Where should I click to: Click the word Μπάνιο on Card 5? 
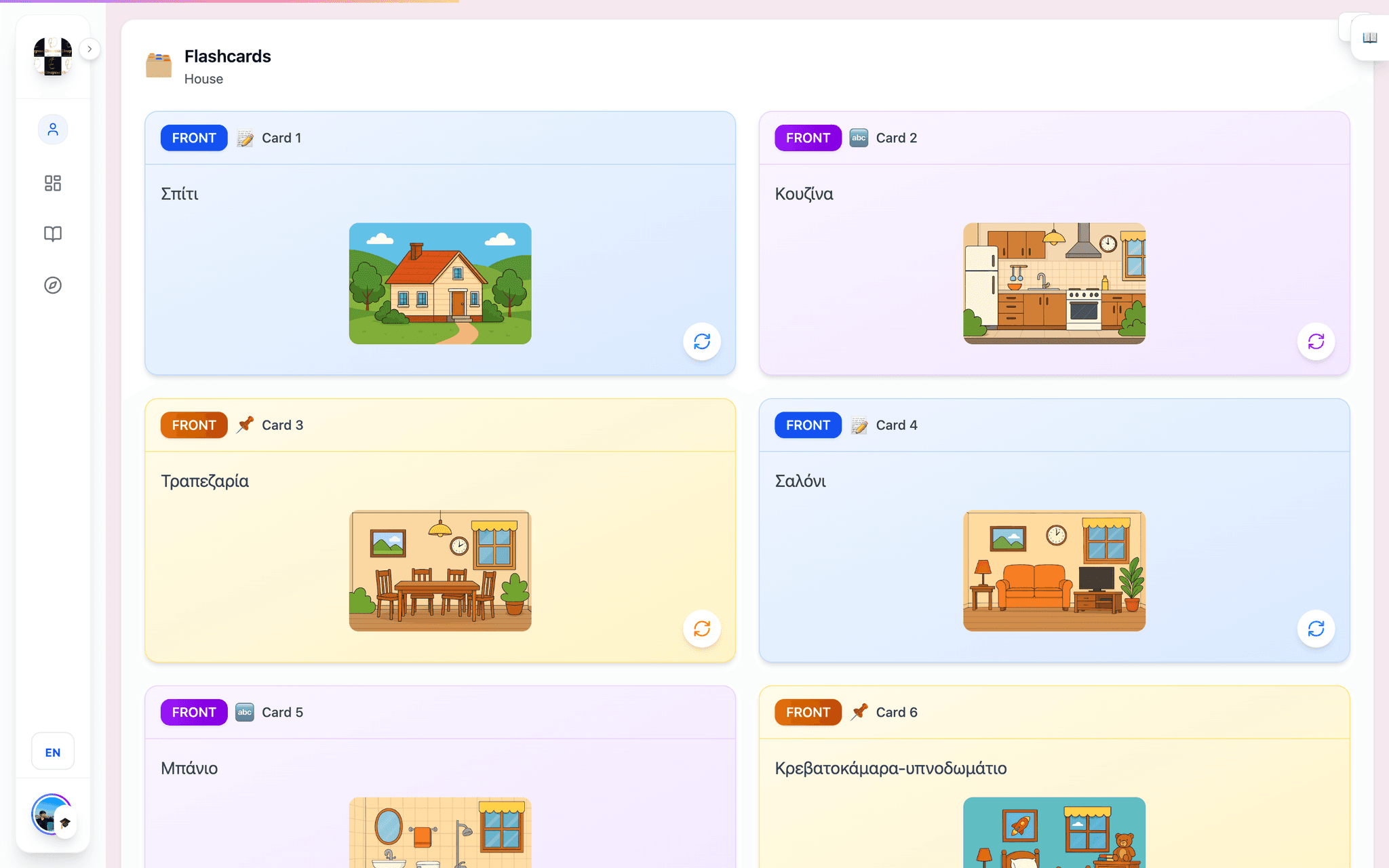point(189,768)
